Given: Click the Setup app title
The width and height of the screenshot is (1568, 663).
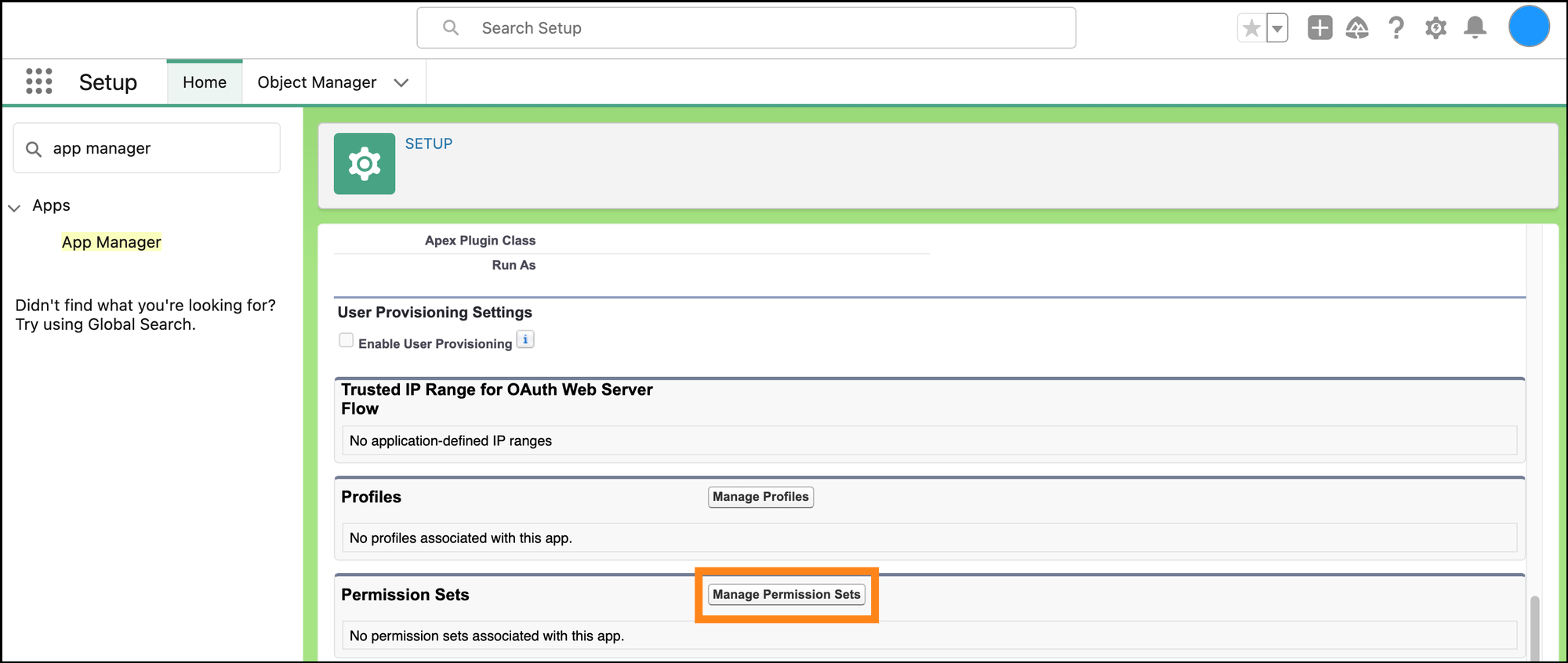Looking at the screenshot, I should tap(108, 82).
